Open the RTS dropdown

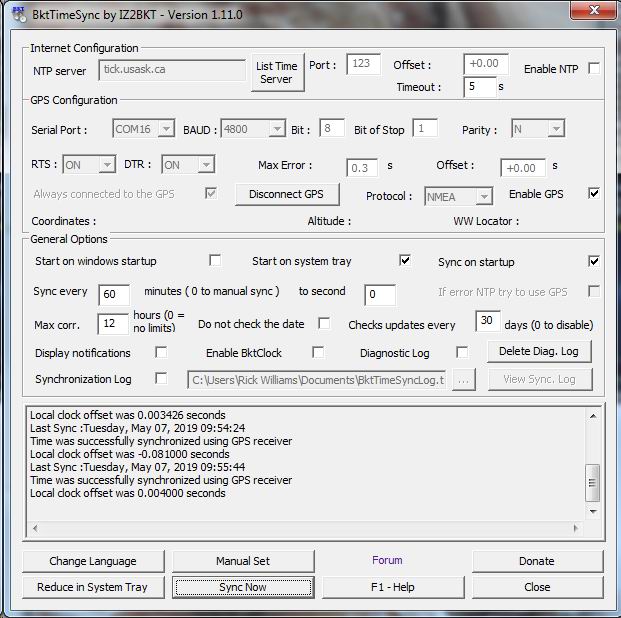(107, 164)
